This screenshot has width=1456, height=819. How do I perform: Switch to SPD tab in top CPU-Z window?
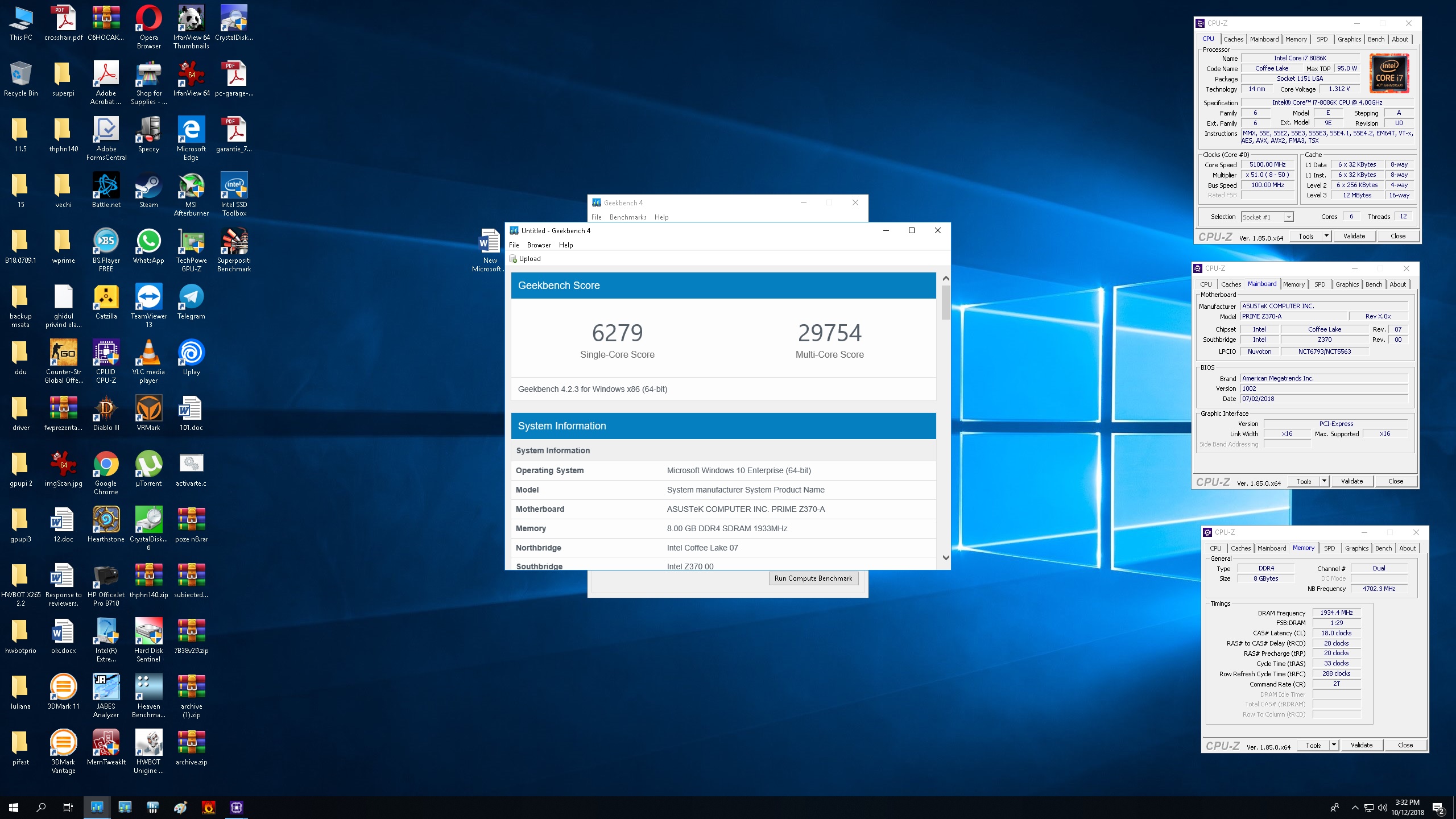coord(1322,39)
